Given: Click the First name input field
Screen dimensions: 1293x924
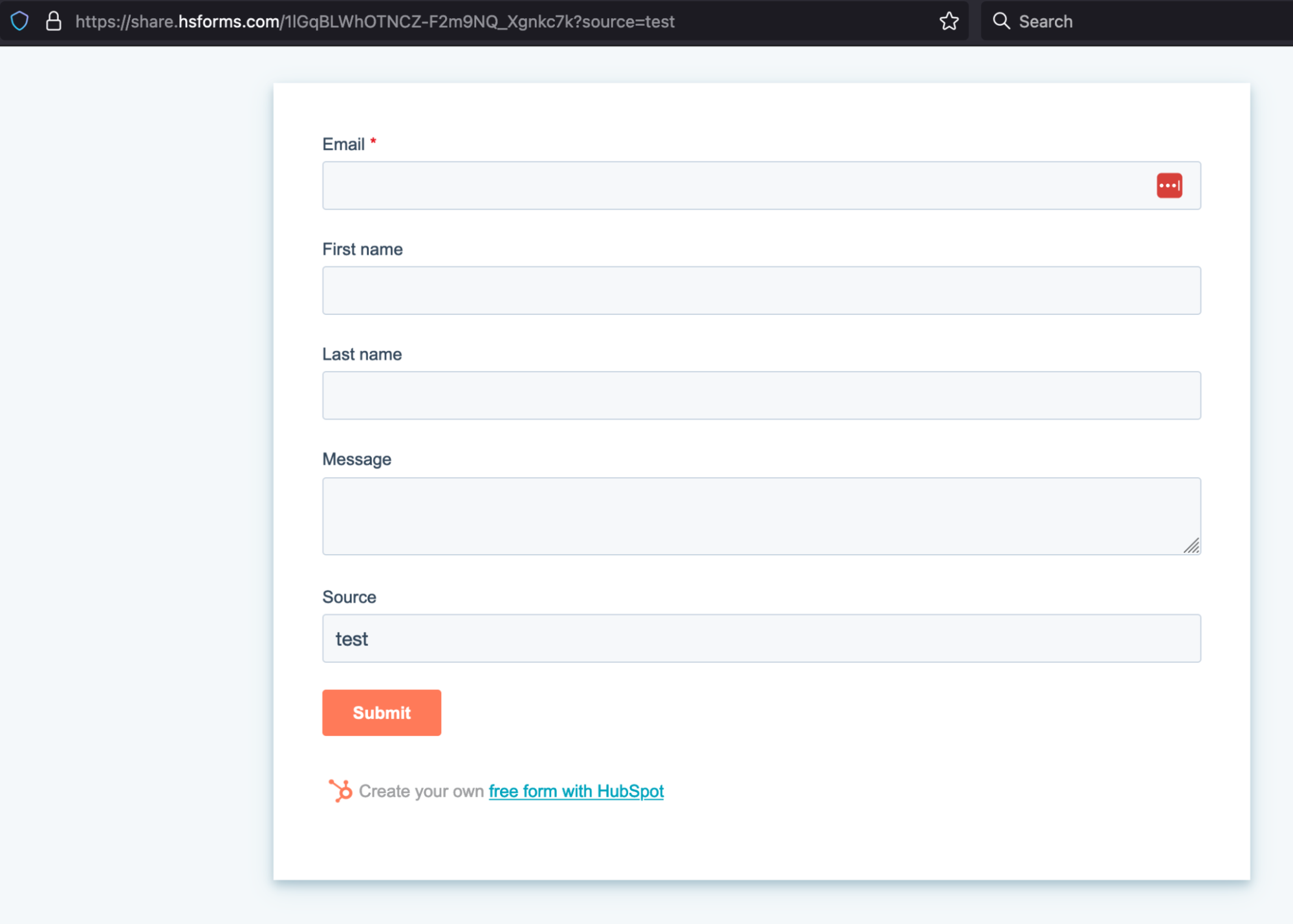Looking at the screenshot, I should [x=761, y=290].
